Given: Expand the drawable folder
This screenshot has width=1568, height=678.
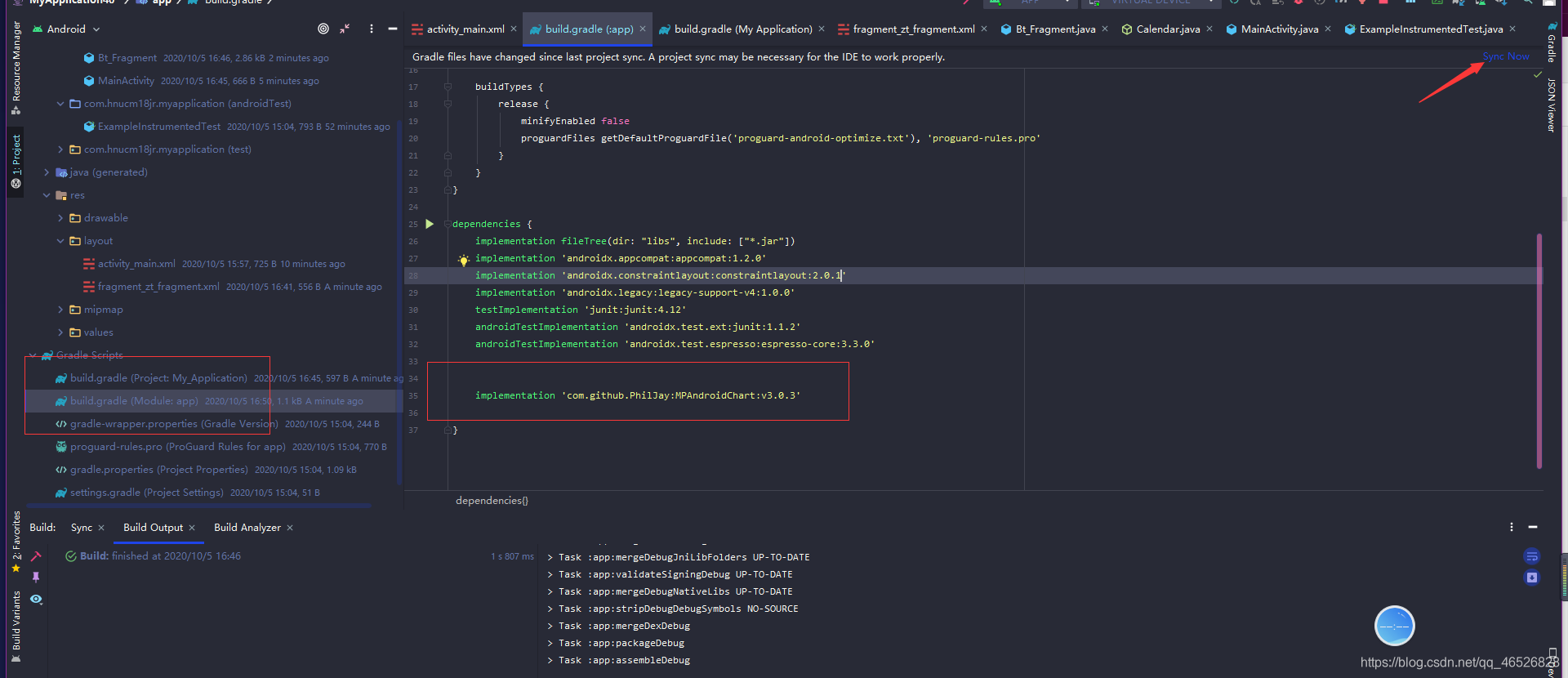Looking at the screenshot, I should tap(60, 218).
